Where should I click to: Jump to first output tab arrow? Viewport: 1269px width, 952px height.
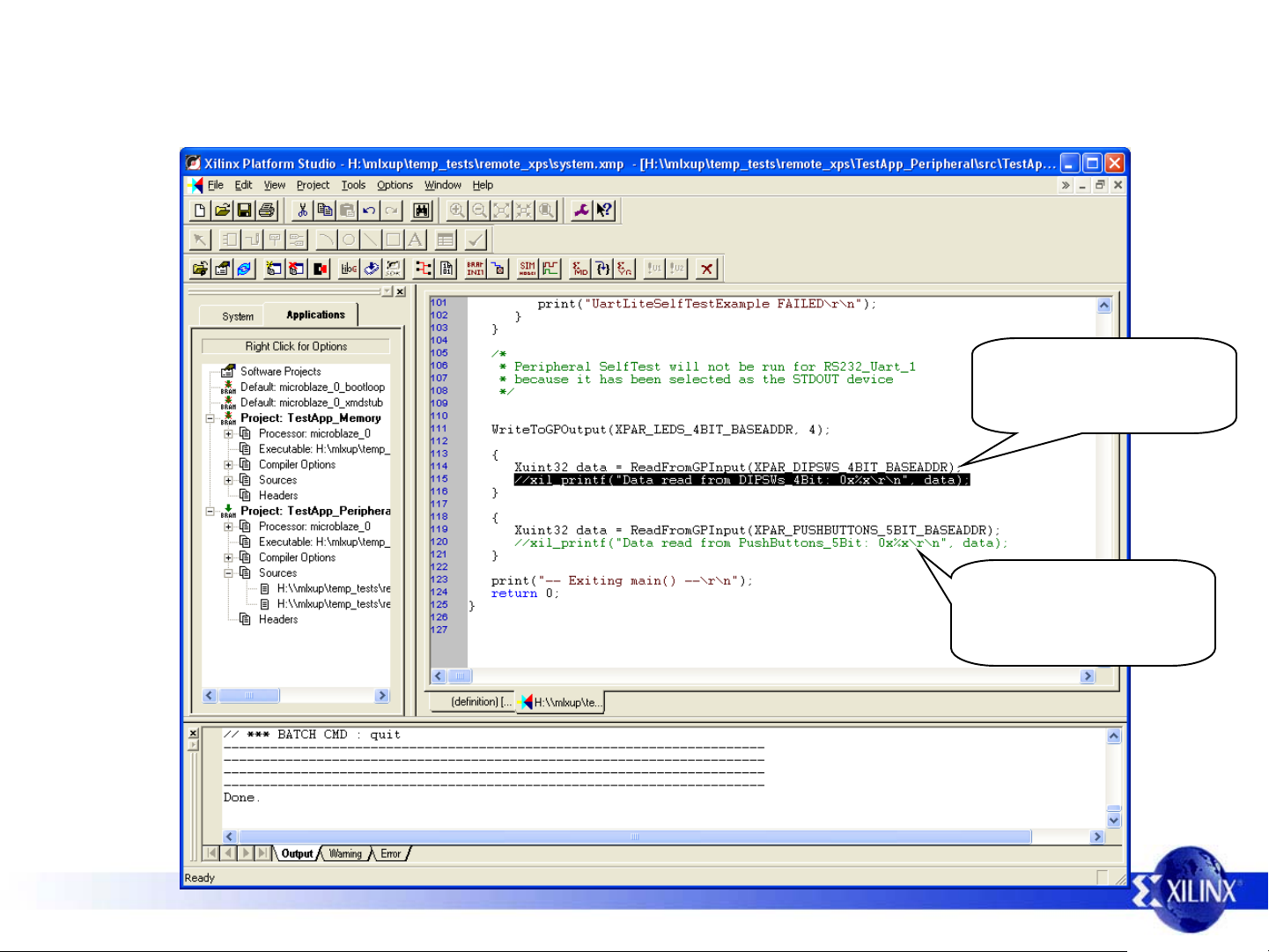(211, 853)
